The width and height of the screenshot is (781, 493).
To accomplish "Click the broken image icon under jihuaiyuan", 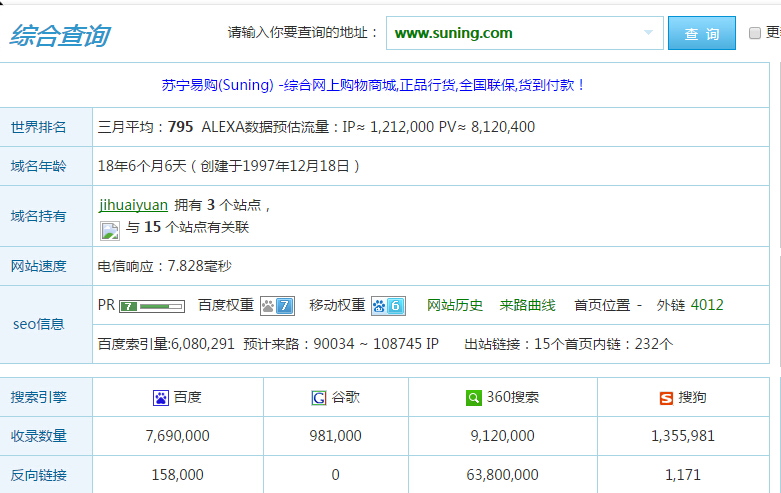I will coord(110,231).
